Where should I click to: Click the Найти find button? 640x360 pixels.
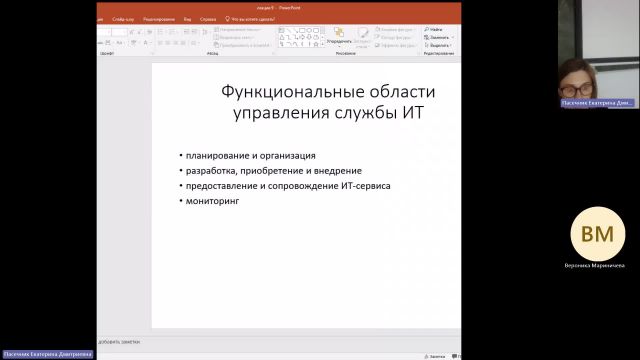click(x=433, y=29)
